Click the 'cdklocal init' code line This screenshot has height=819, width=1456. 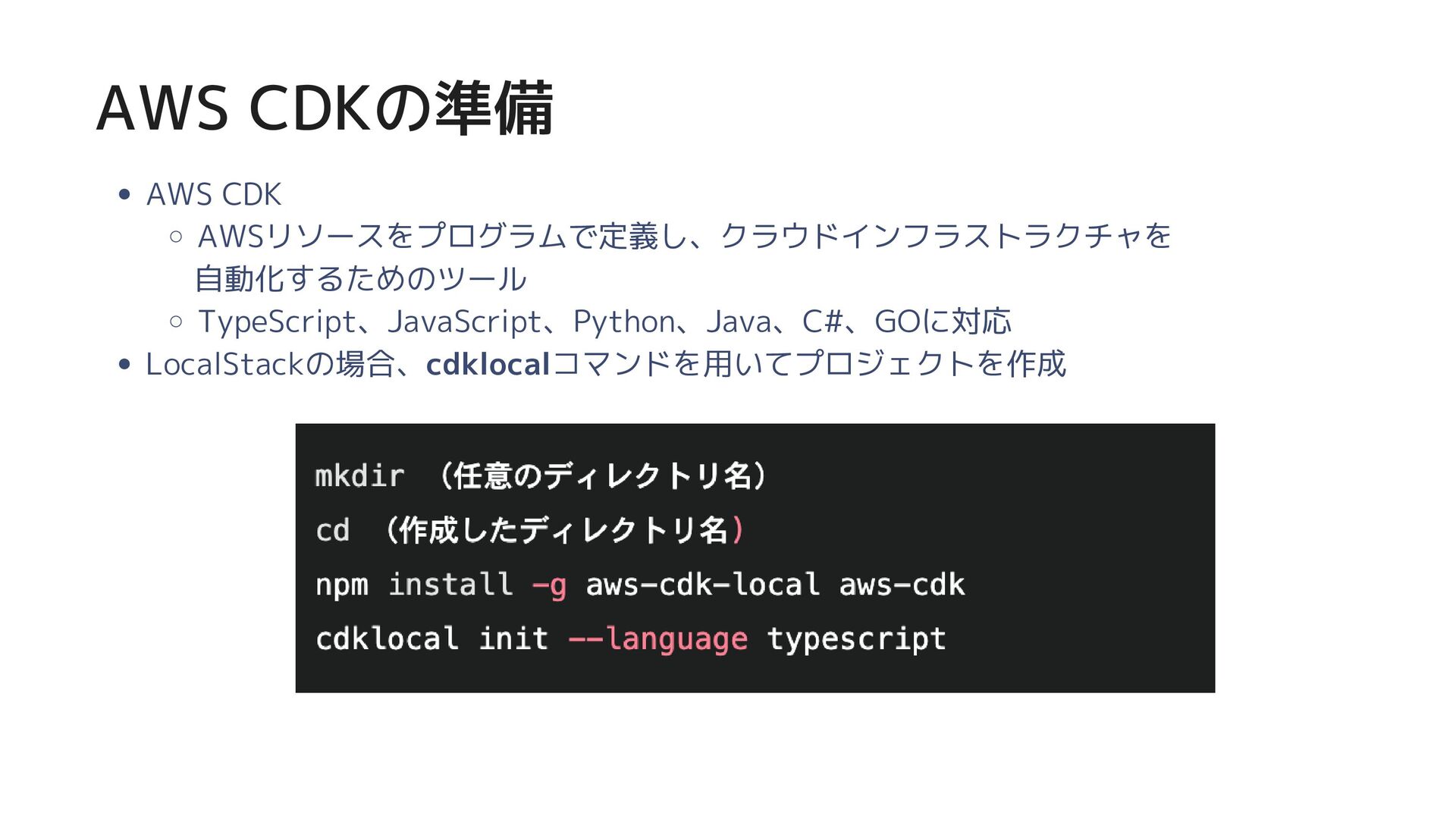tap(630, 639)
